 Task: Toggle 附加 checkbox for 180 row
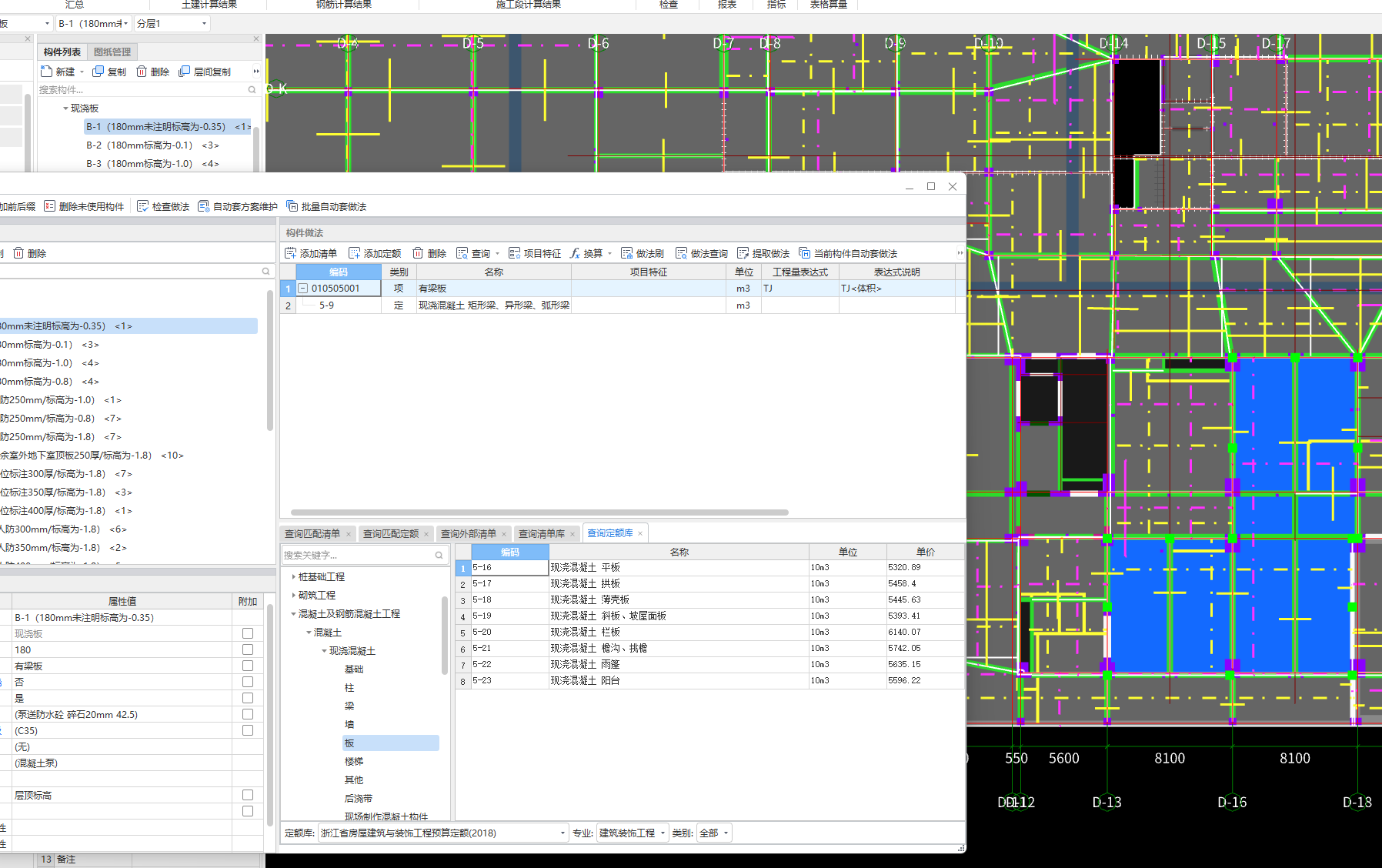(248, 649)
